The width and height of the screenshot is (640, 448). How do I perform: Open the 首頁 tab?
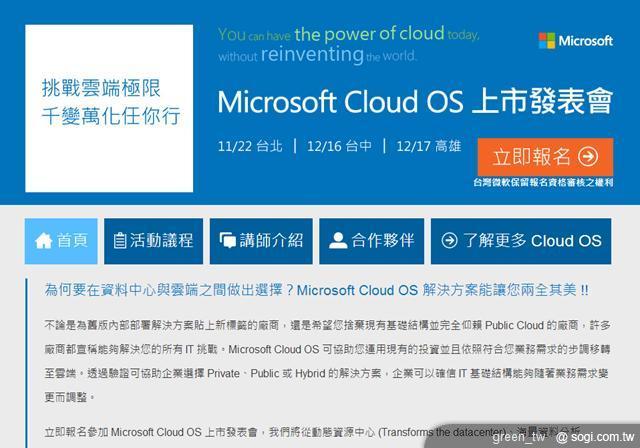(61, 241)
